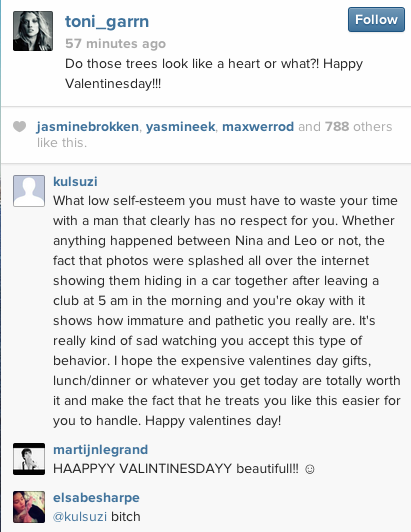
Task: Click the Follow button
Action: 376,20
